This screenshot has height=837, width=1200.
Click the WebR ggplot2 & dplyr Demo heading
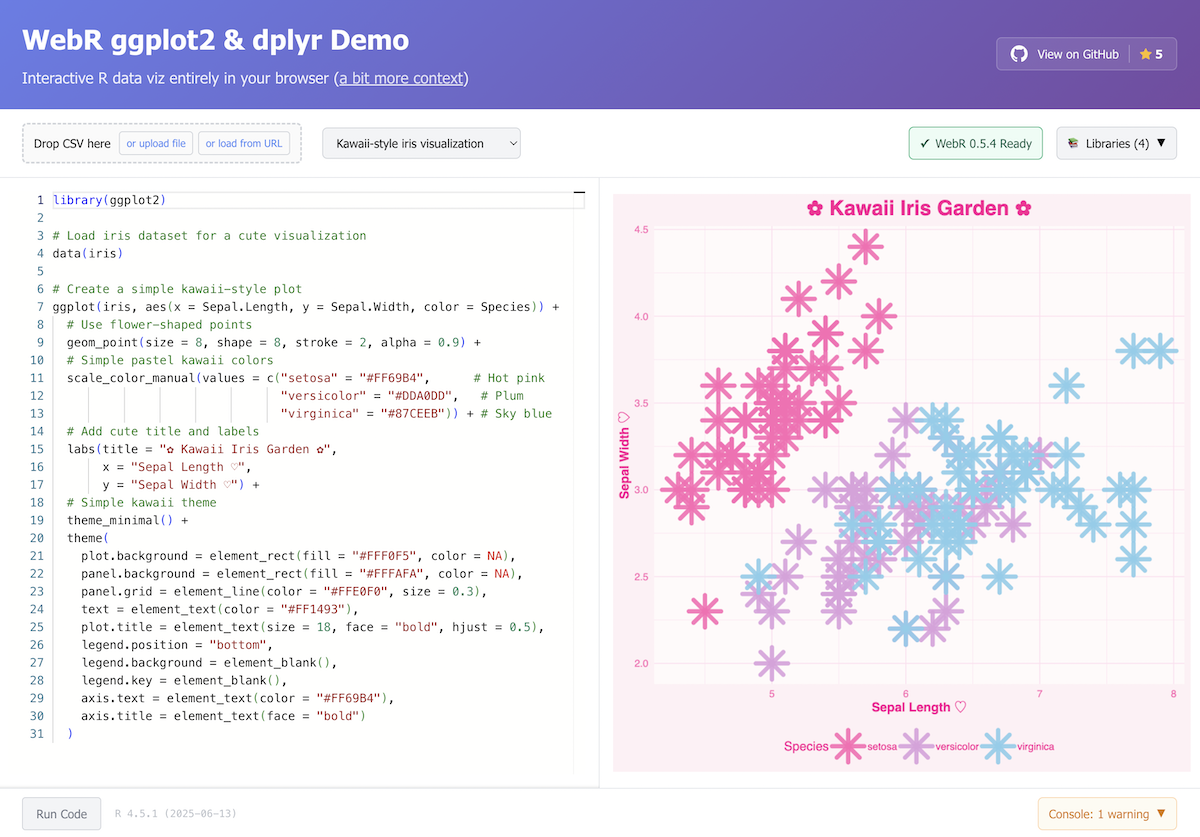[x=215, y=40]
